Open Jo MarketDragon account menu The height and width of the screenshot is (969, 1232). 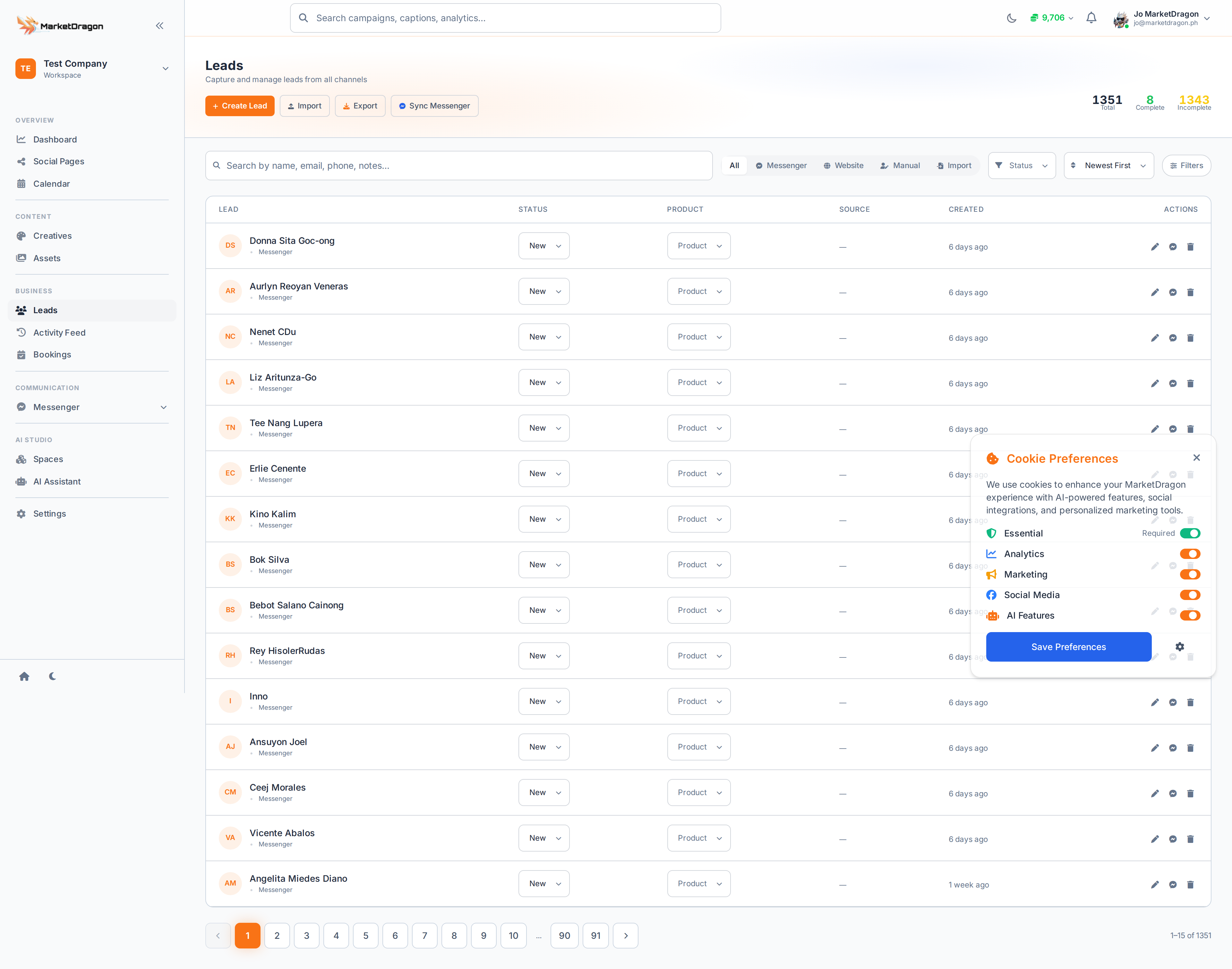click(x=1162, y=18)
